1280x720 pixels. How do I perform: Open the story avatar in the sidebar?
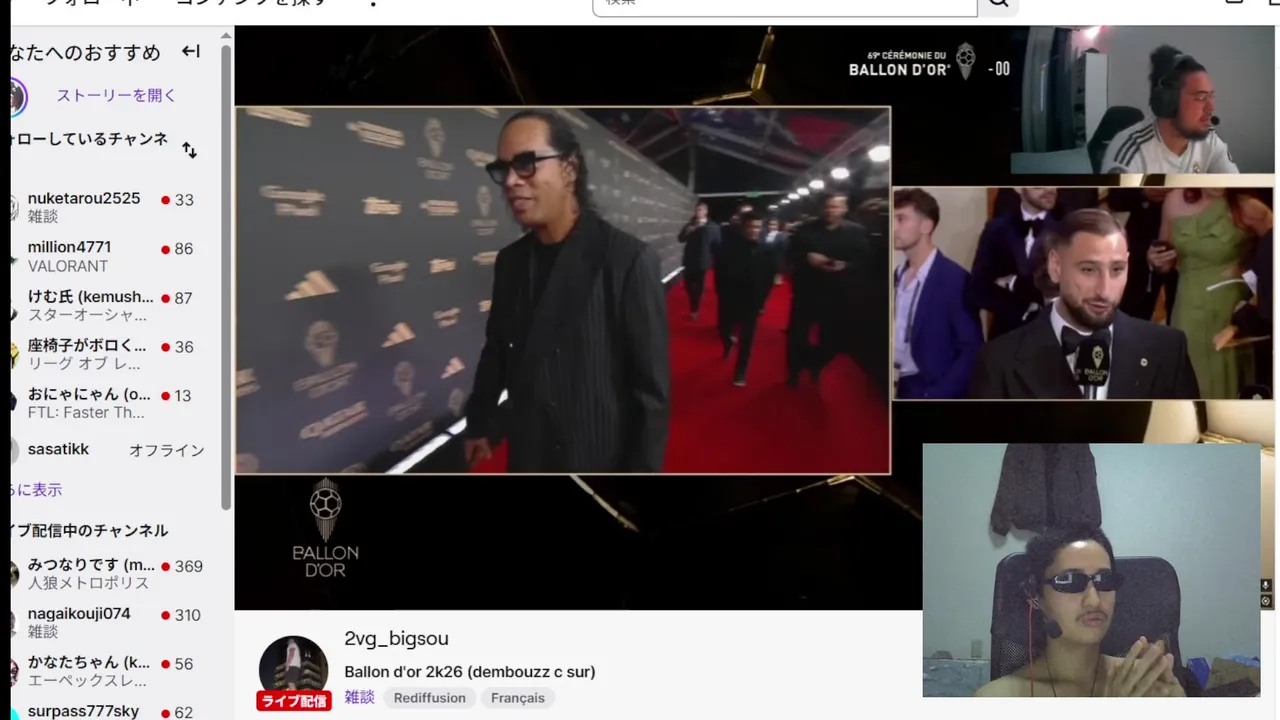pos(16,97)
